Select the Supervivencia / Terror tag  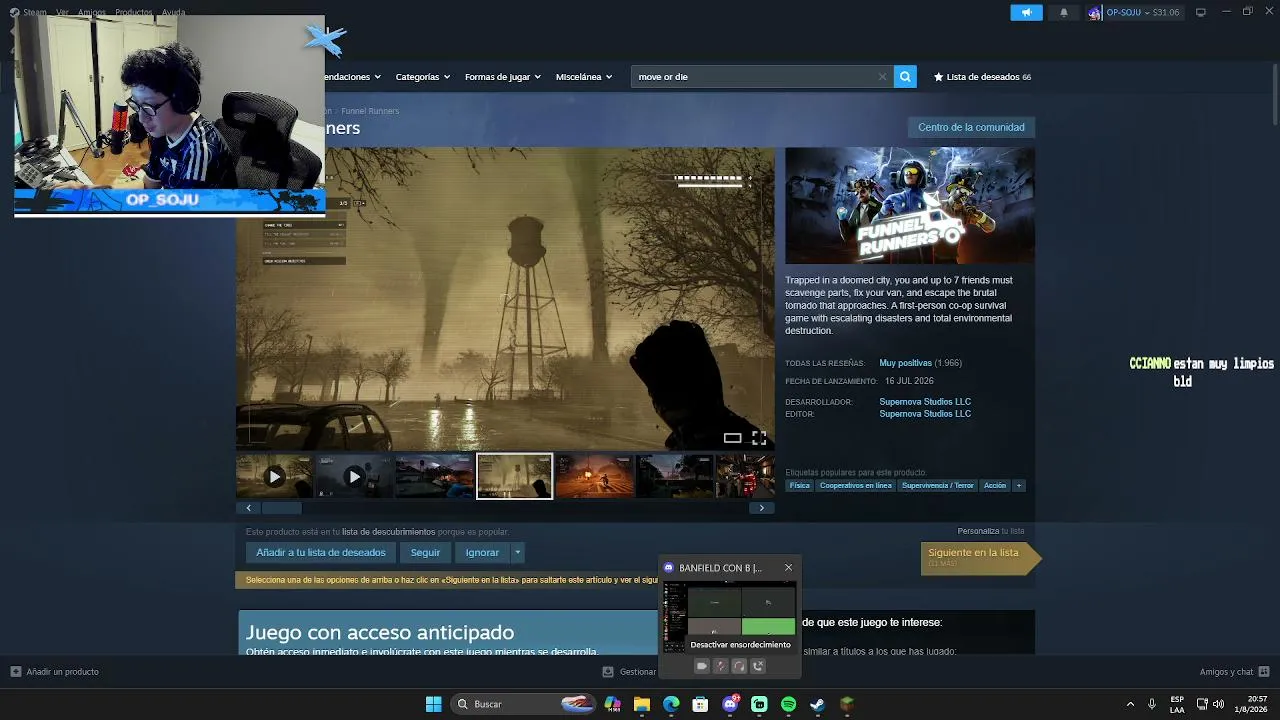click(x=937, y=486)
